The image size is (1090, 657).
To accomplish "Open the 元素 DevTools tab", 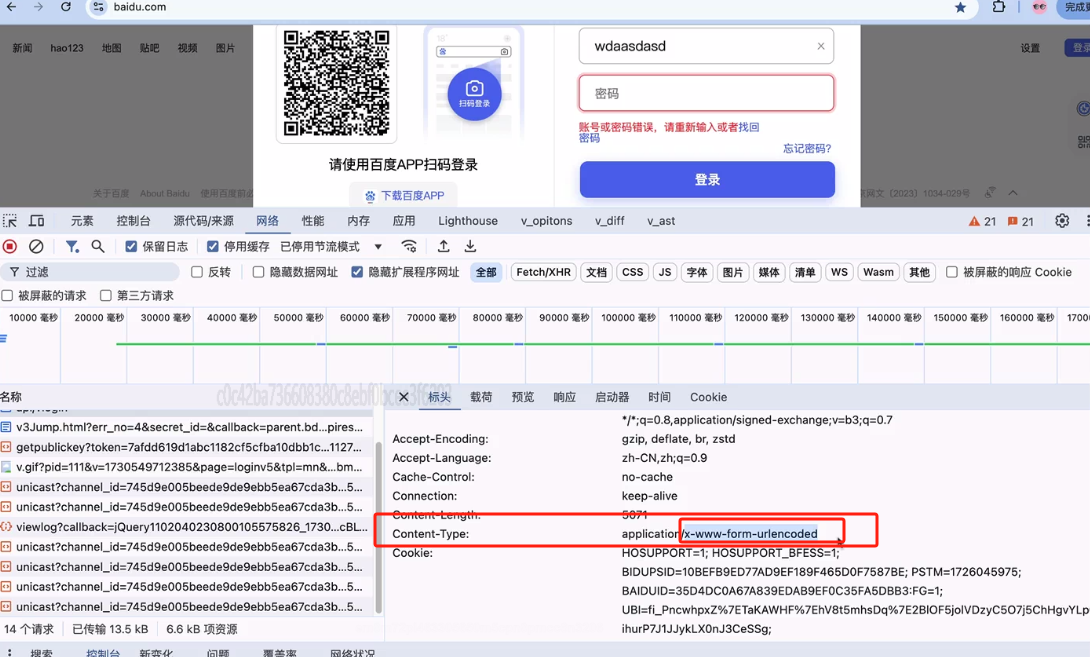I will tap(82, 221).
